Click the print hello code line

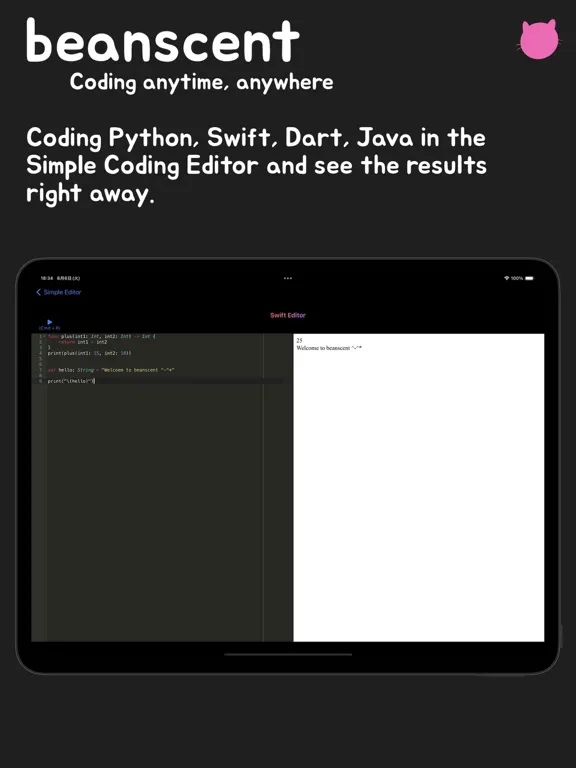(x=71, y=381)
